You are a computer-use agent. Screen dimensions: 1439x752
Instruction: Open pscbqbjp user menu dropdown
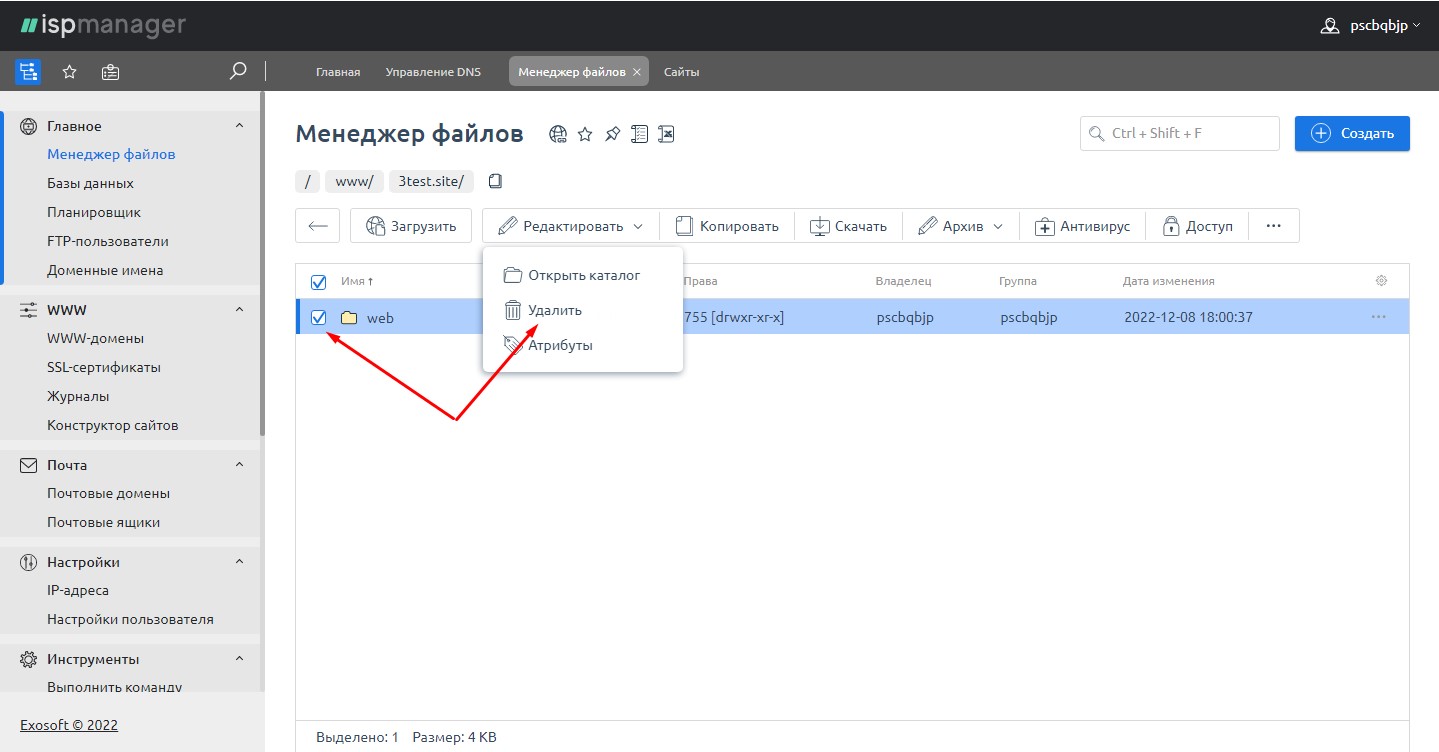pos(1384,26)
